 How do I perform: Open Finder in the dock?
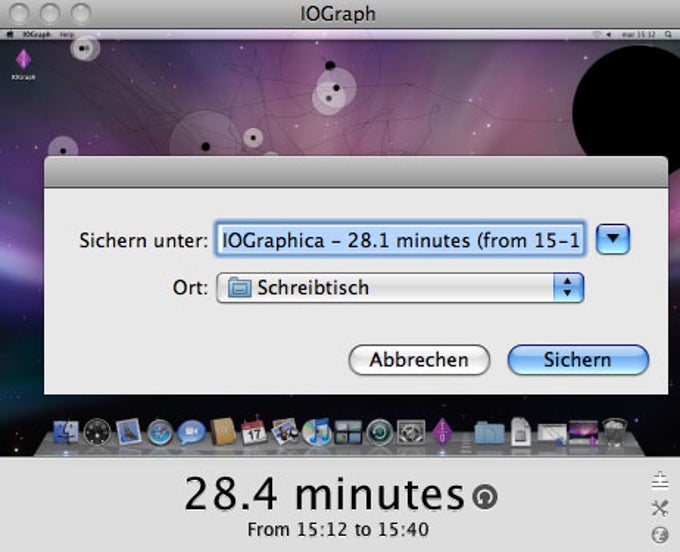click(66, 432)
